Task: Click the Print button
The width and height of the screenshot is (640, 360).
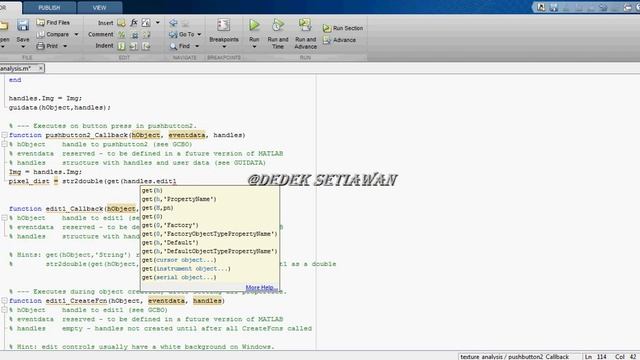Action: coord(48,46)
